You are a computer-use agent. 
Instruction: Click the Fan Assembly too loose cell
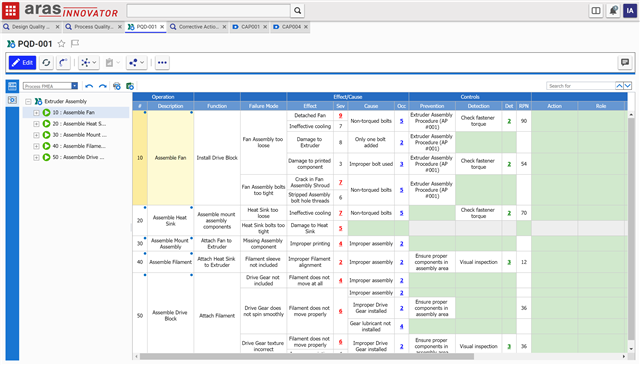point(264,142)
